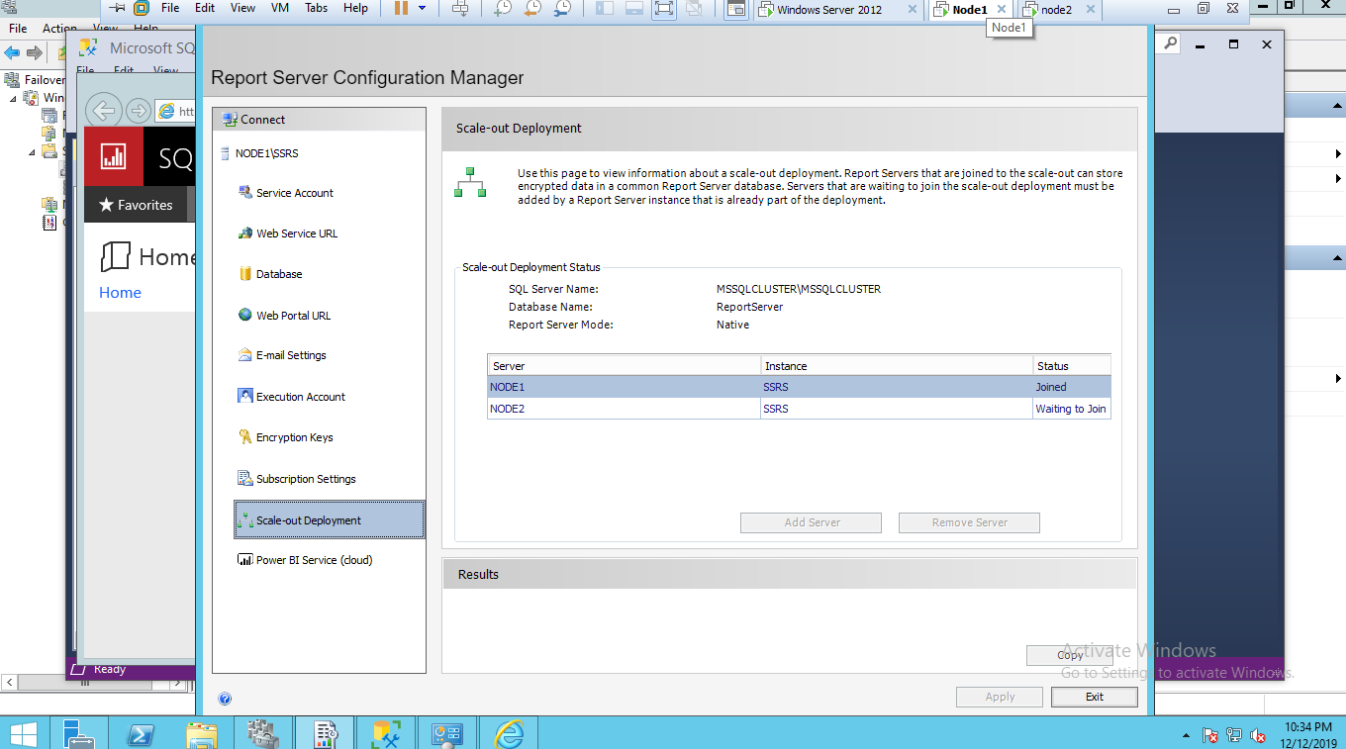Click the revert snapshot toolbar icon

[x=533, y=9]
